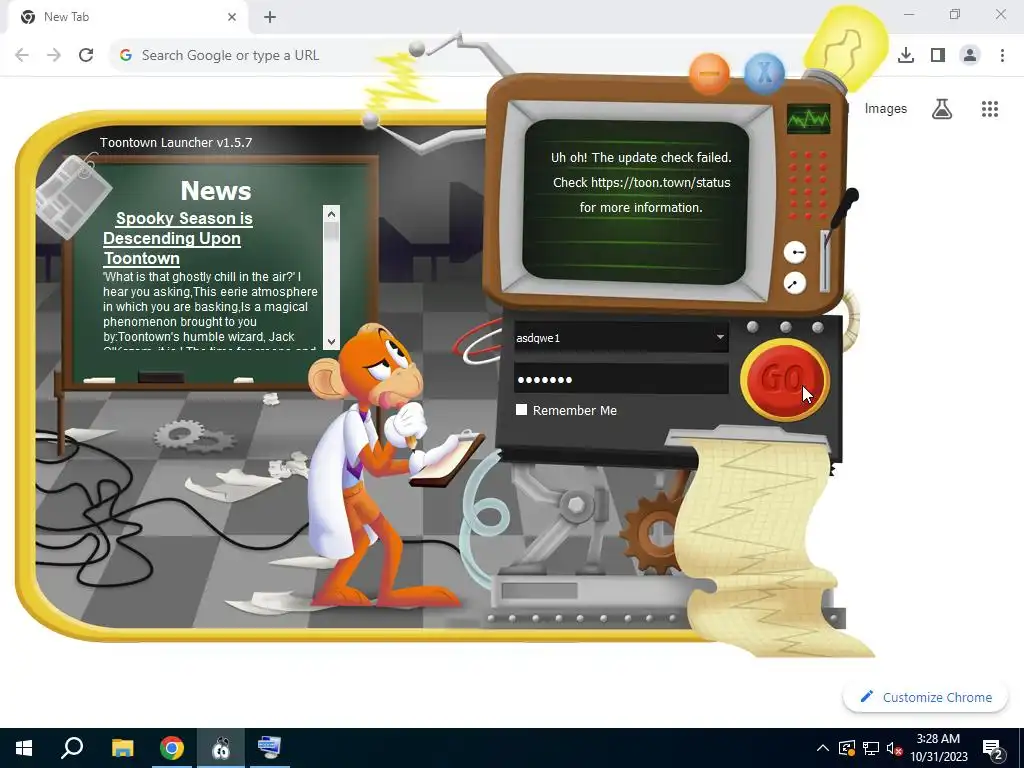Viewport: 1024px width, 768px height.
Task: Focus the password field
Action: point(621,379)
